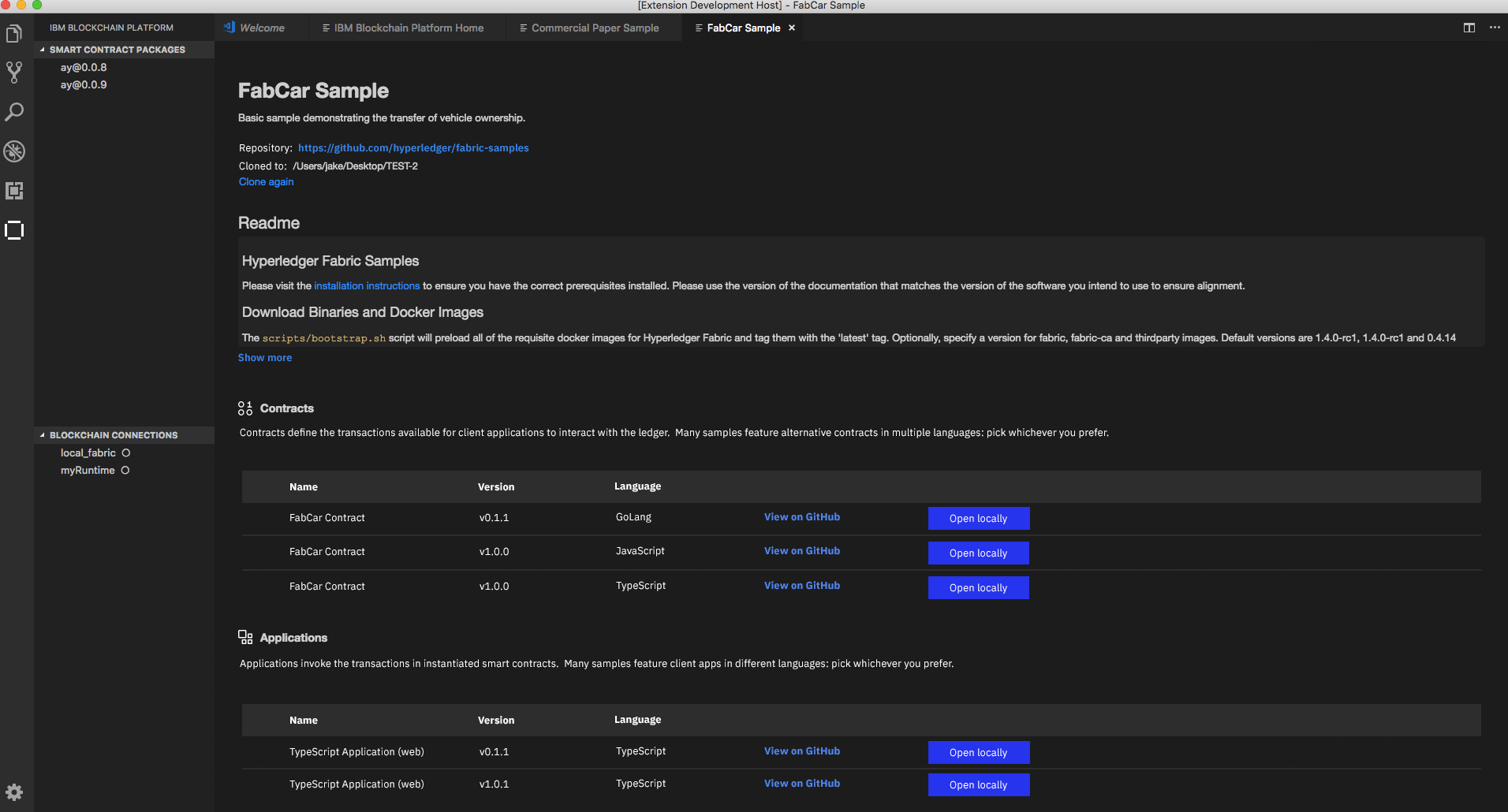This screenshot has width=1508, height=812.
Task: Toggle connection status circle next to local_fabric
Action: pyautogui.click(x=125, y=453)
